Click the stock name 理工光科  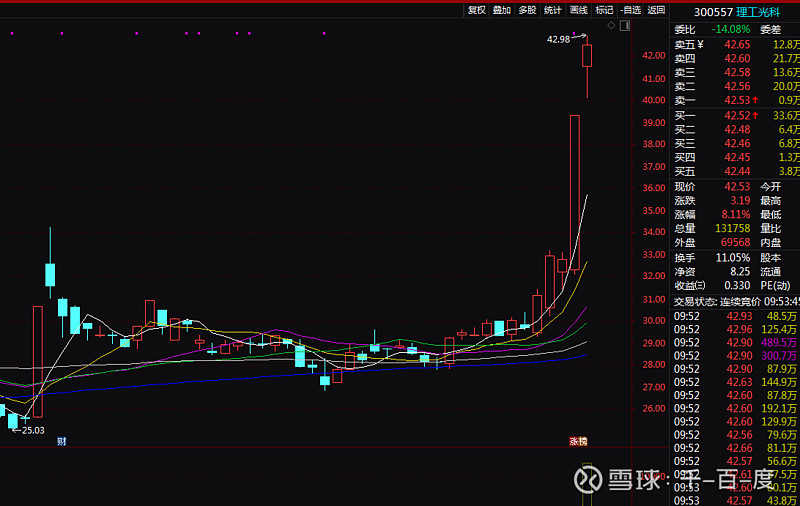762,12
